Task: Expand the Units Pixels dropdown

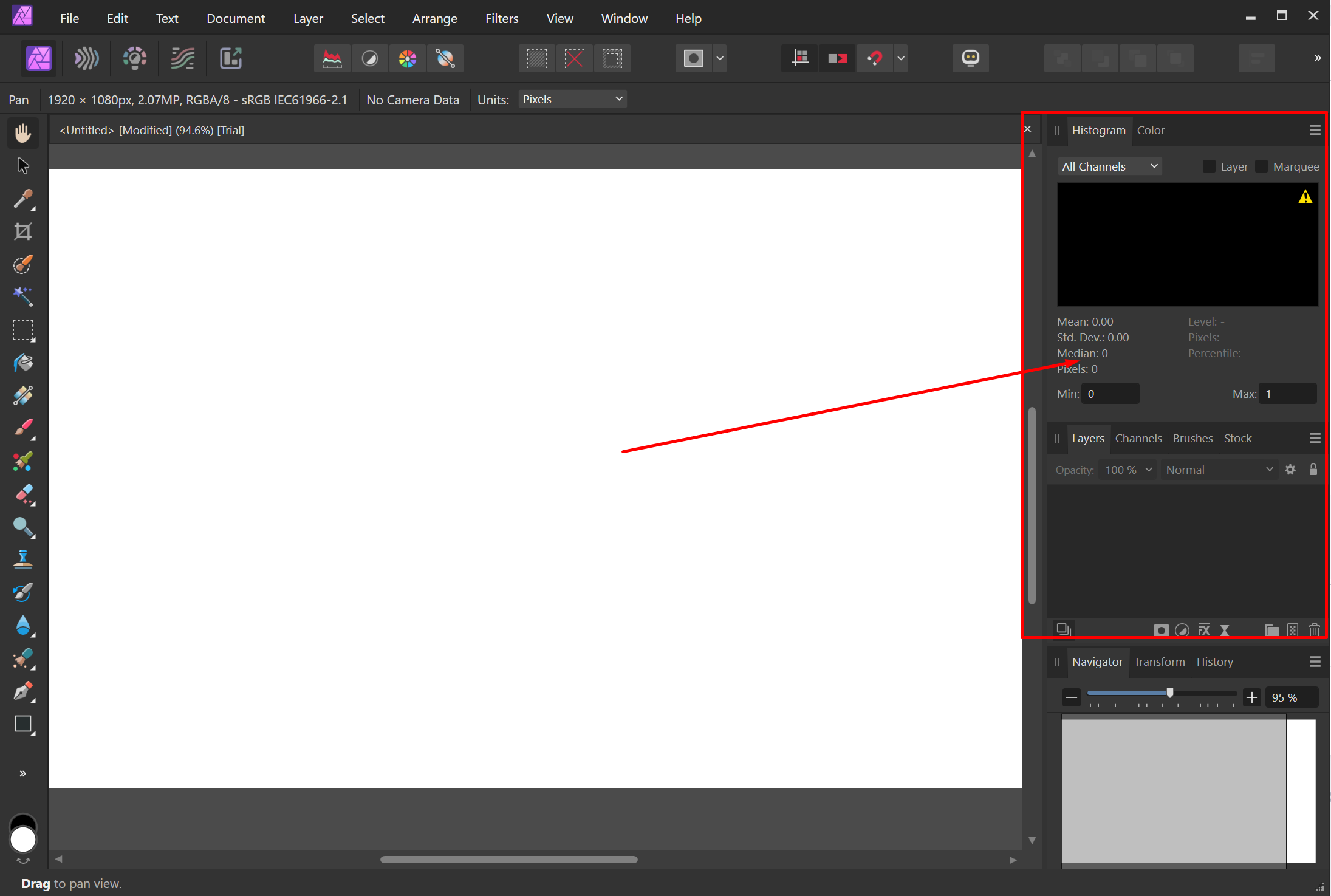Action: point(572,99)
